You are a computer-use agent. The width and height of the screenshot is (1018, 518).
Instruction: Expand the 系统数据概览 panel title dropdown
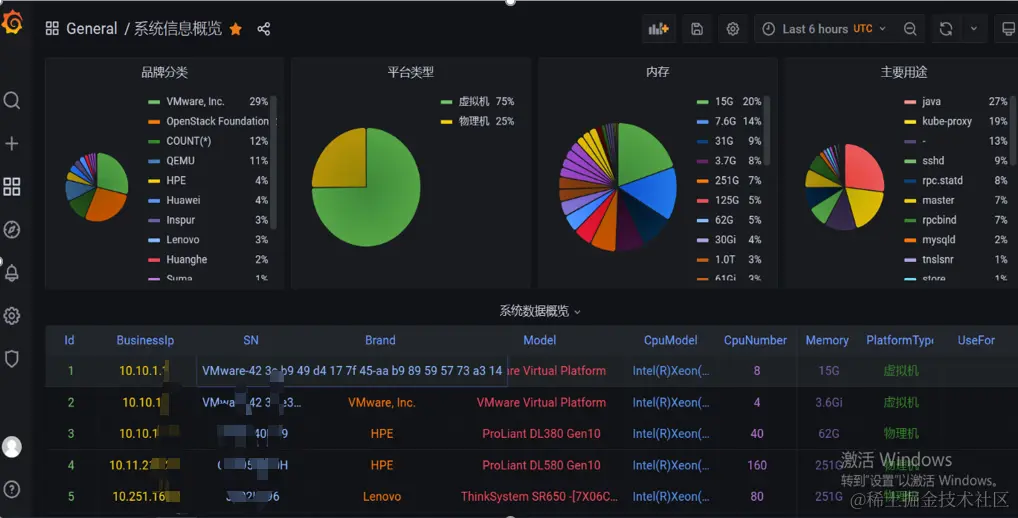(x=540, y=311)
